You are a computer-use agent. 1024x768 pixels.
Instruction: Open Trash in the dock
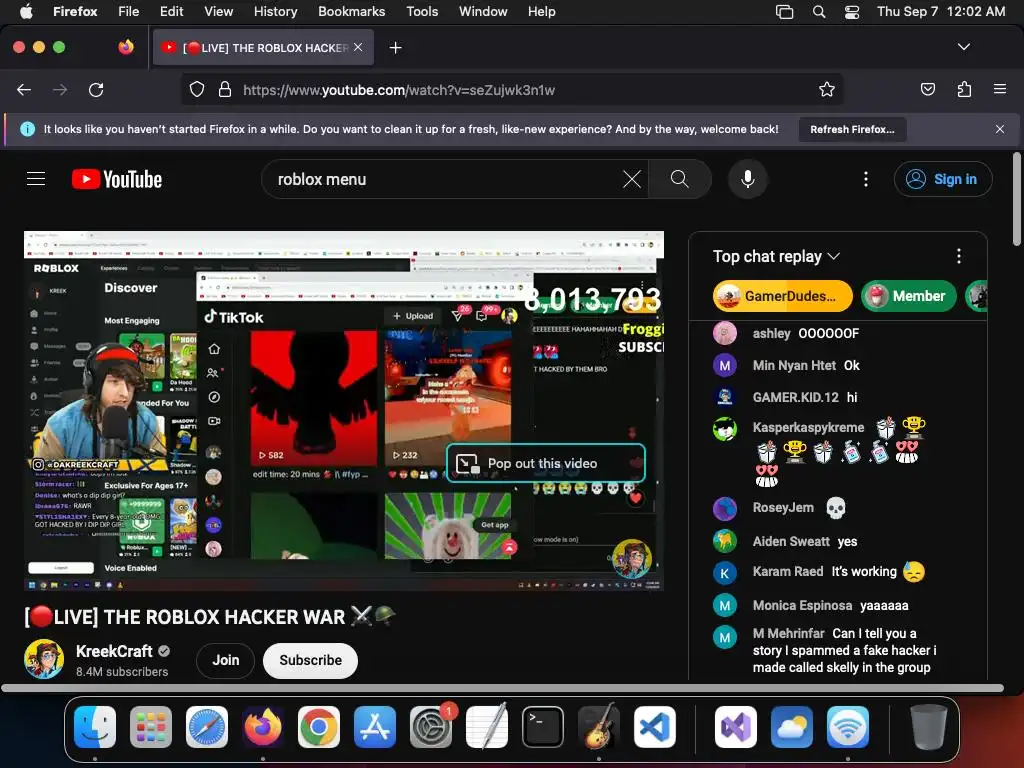pyautogui.click(x=928, y=727)
